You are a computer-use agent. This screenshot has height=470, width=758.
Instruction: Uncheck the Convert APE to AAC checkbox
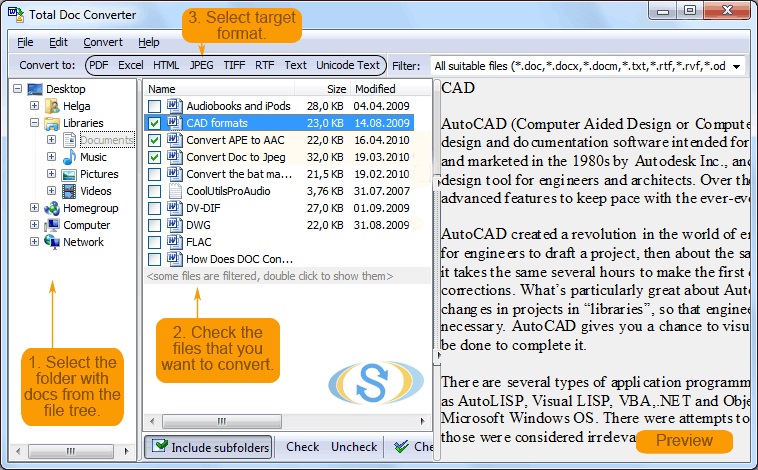pos(155,140)
